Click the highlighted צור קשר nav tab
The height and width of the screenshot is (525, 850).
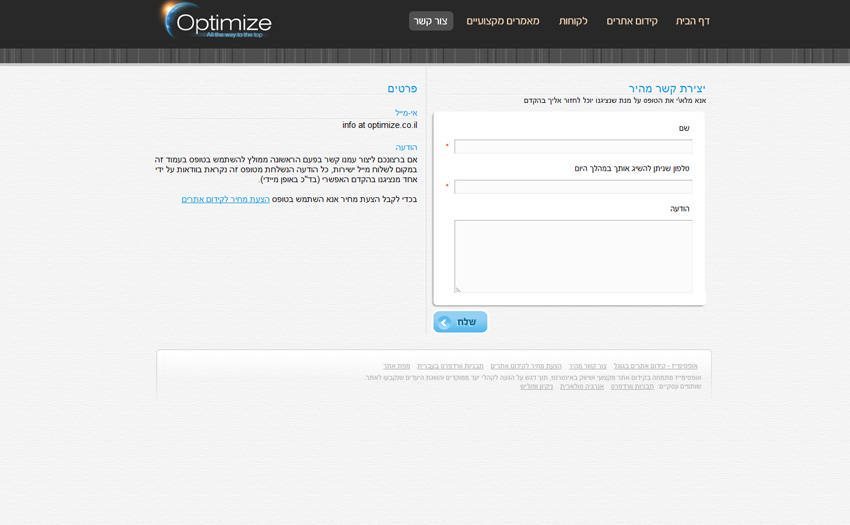[430, 21]
